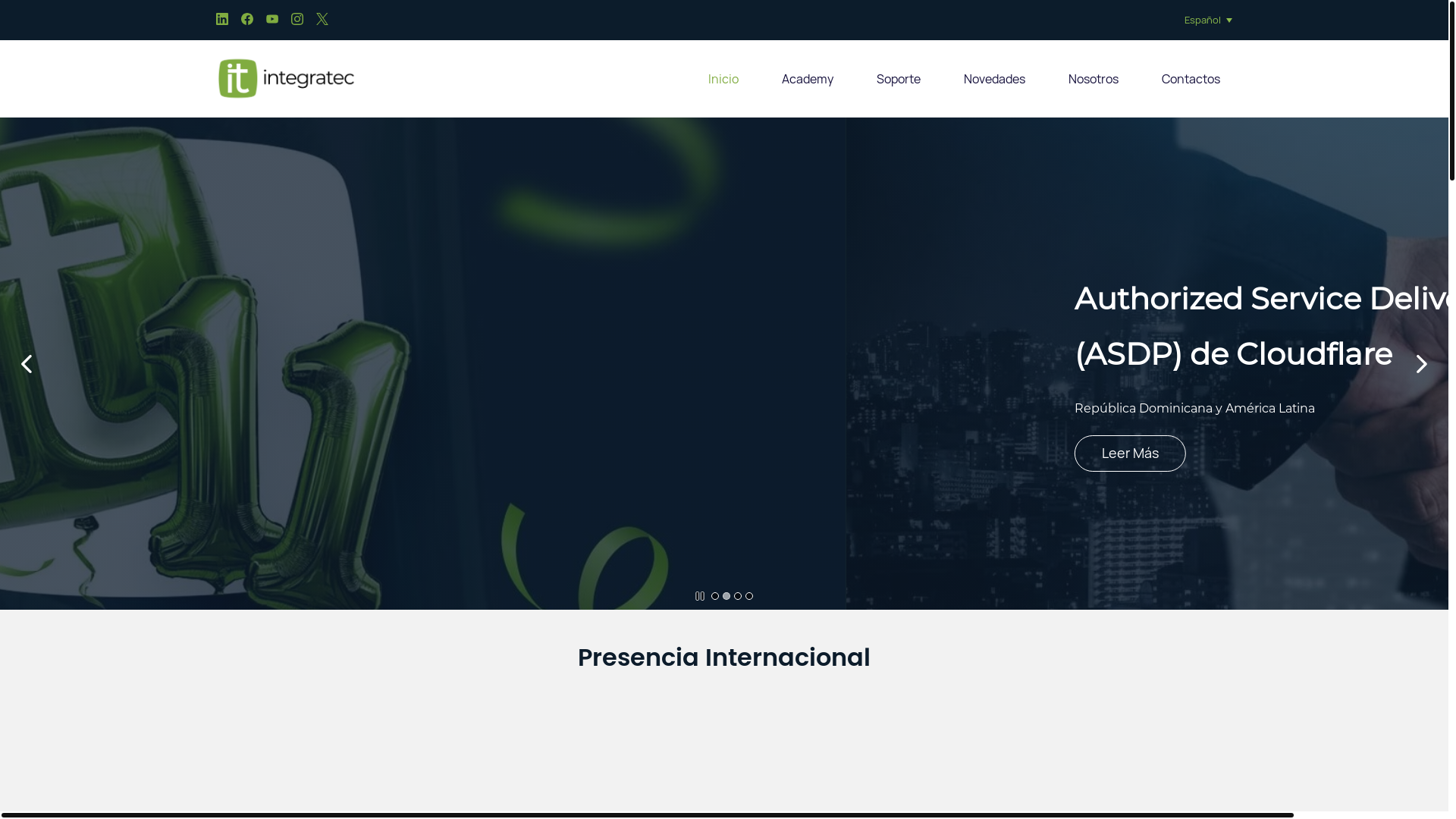Viewport: 1456px width, 819px height.
Task: Click the Presencia Internacional heading
Action: [724, 657]
